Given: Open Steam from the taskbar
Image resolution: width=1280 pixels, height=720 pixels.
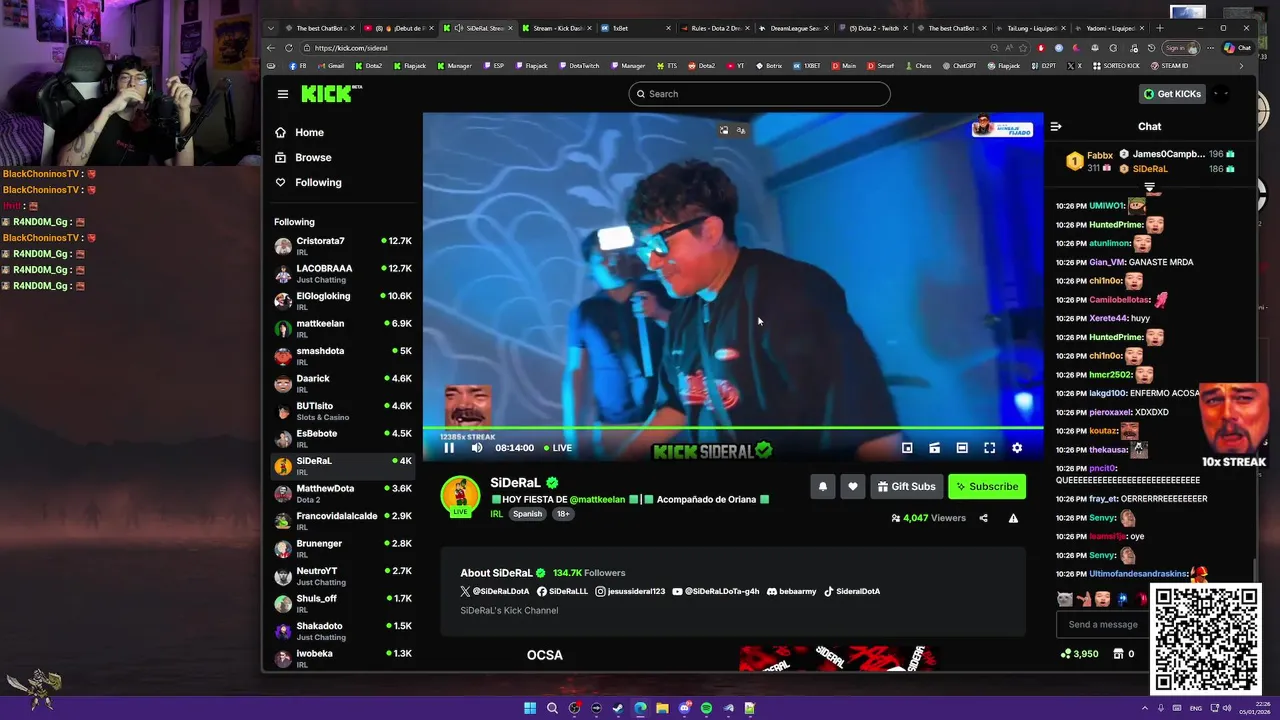Looking at the screenshot, I should coord(618,709).
